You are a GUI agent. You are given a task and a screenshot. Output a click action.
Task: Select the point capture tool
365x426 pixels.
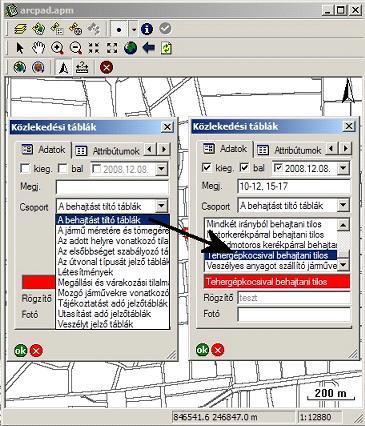click(x=119, y=29)
